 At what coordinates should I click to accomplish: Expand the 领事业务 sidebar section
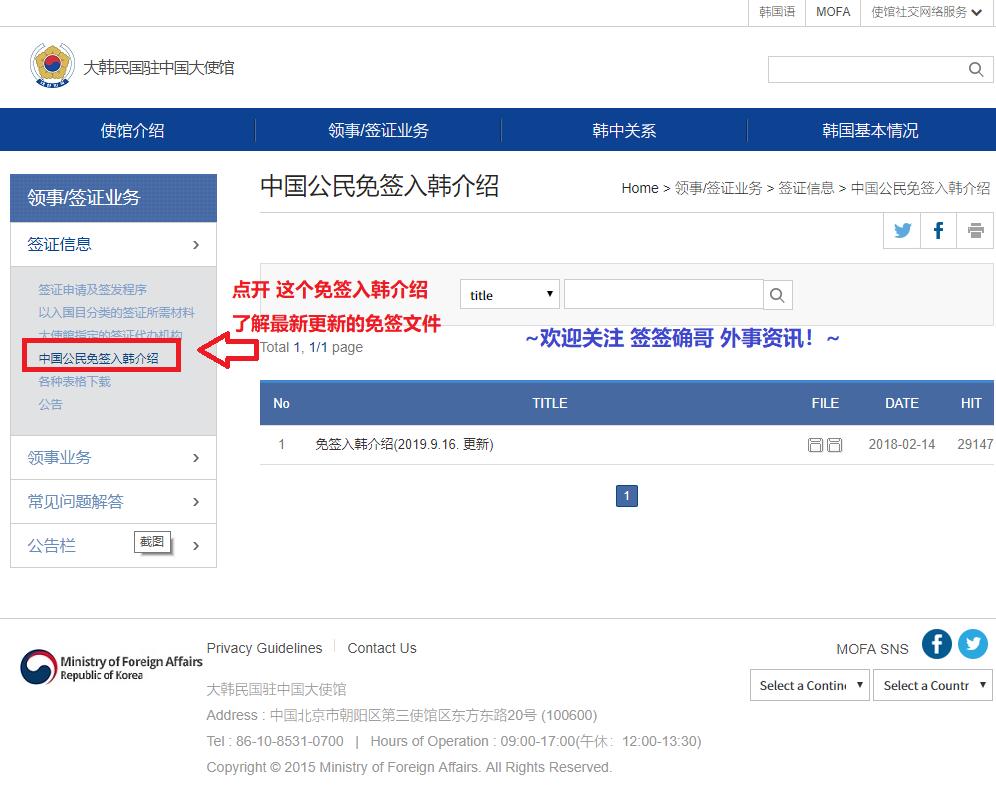[113, 457]
